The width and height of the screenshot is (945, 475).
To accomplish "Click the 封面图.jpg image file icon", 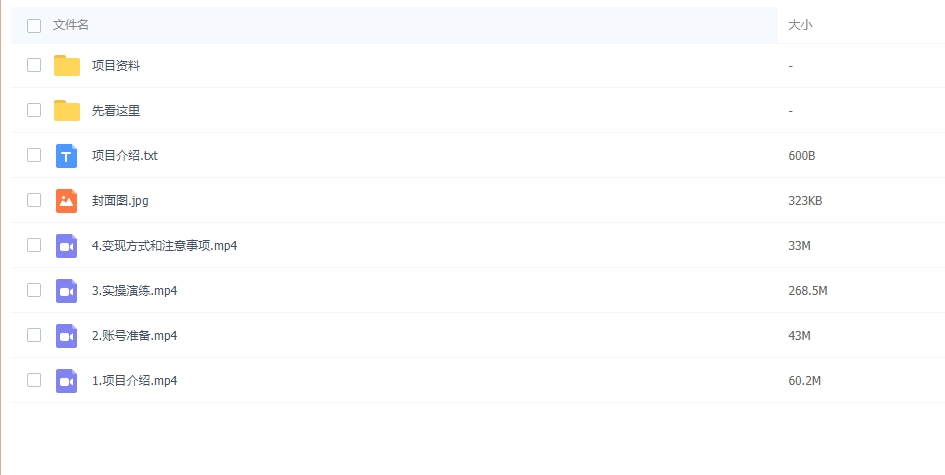I will coord(67,201).
